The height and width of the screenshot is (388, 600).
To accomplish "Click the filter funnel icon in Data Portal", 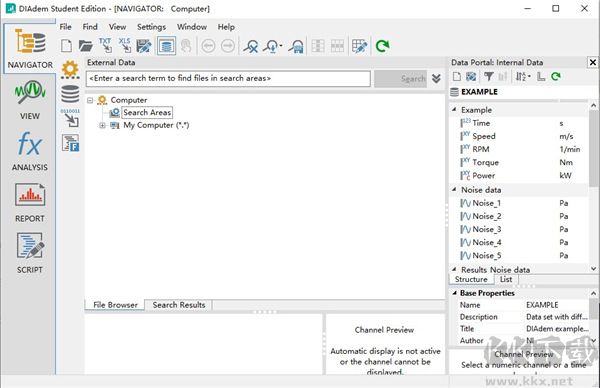I will coord(489,77).
